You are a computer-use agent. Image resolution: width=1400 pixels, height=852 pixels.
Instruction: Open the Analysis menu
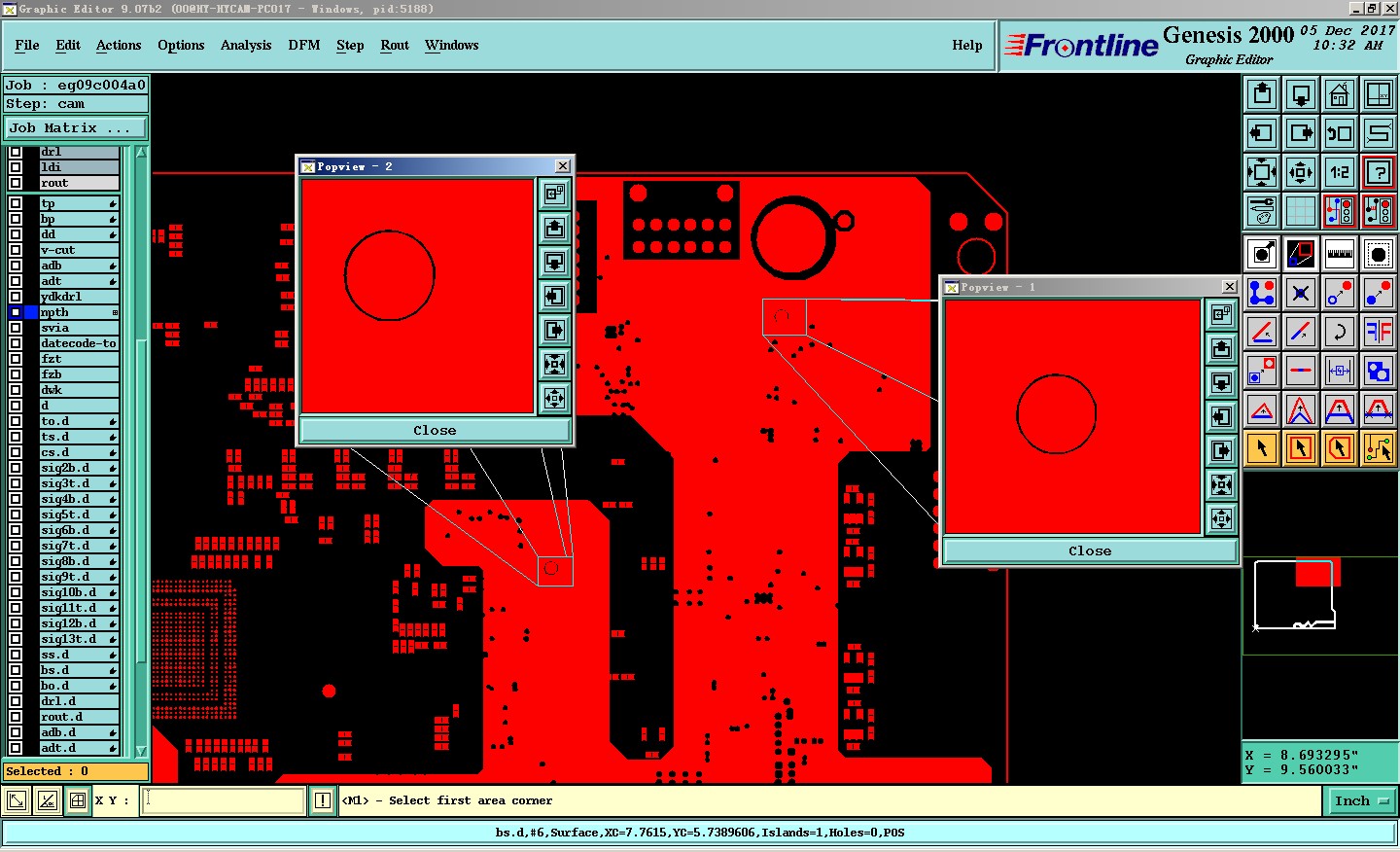[246, 46]
